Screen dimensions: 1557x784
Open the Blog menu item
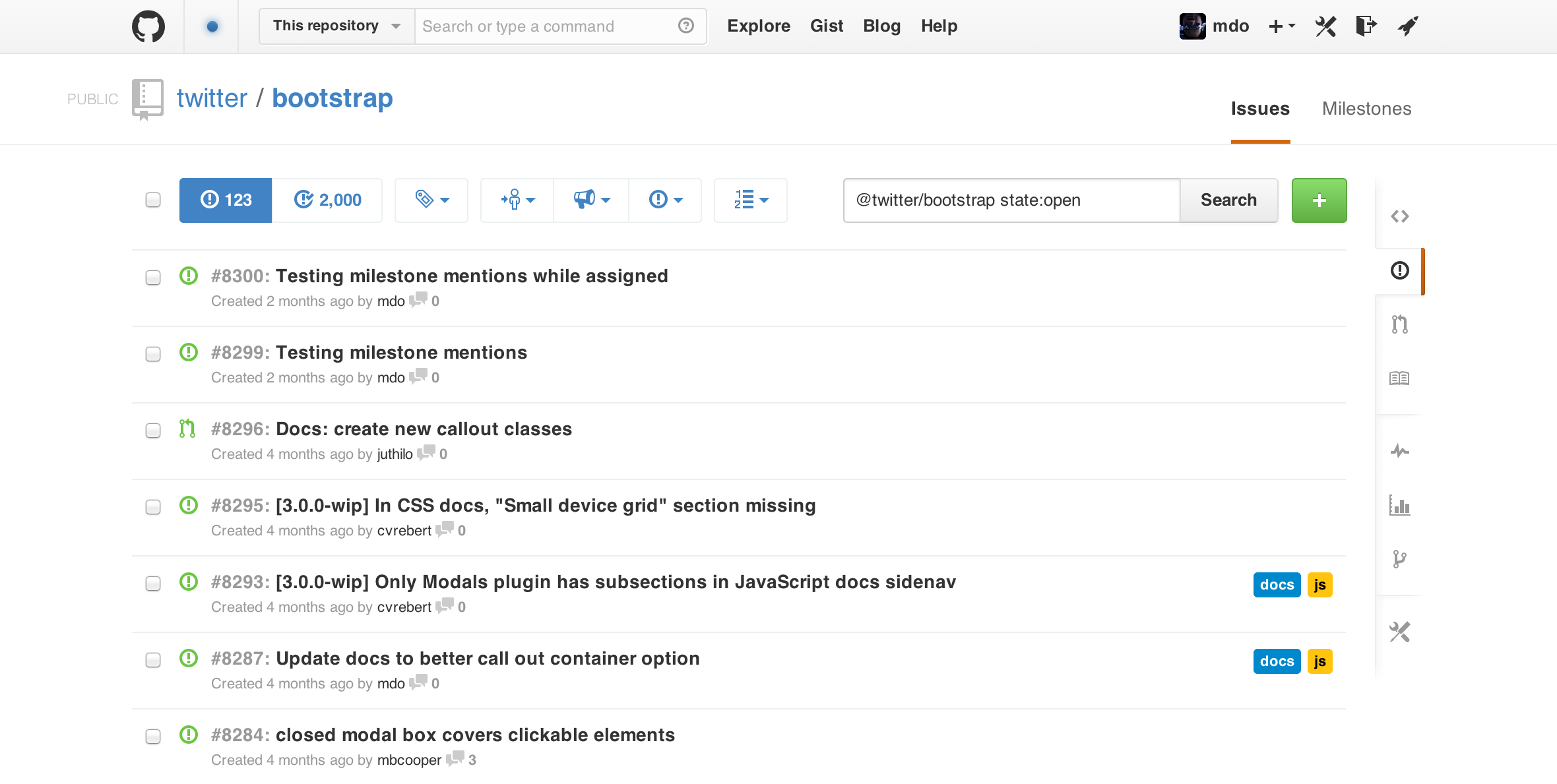881,26
